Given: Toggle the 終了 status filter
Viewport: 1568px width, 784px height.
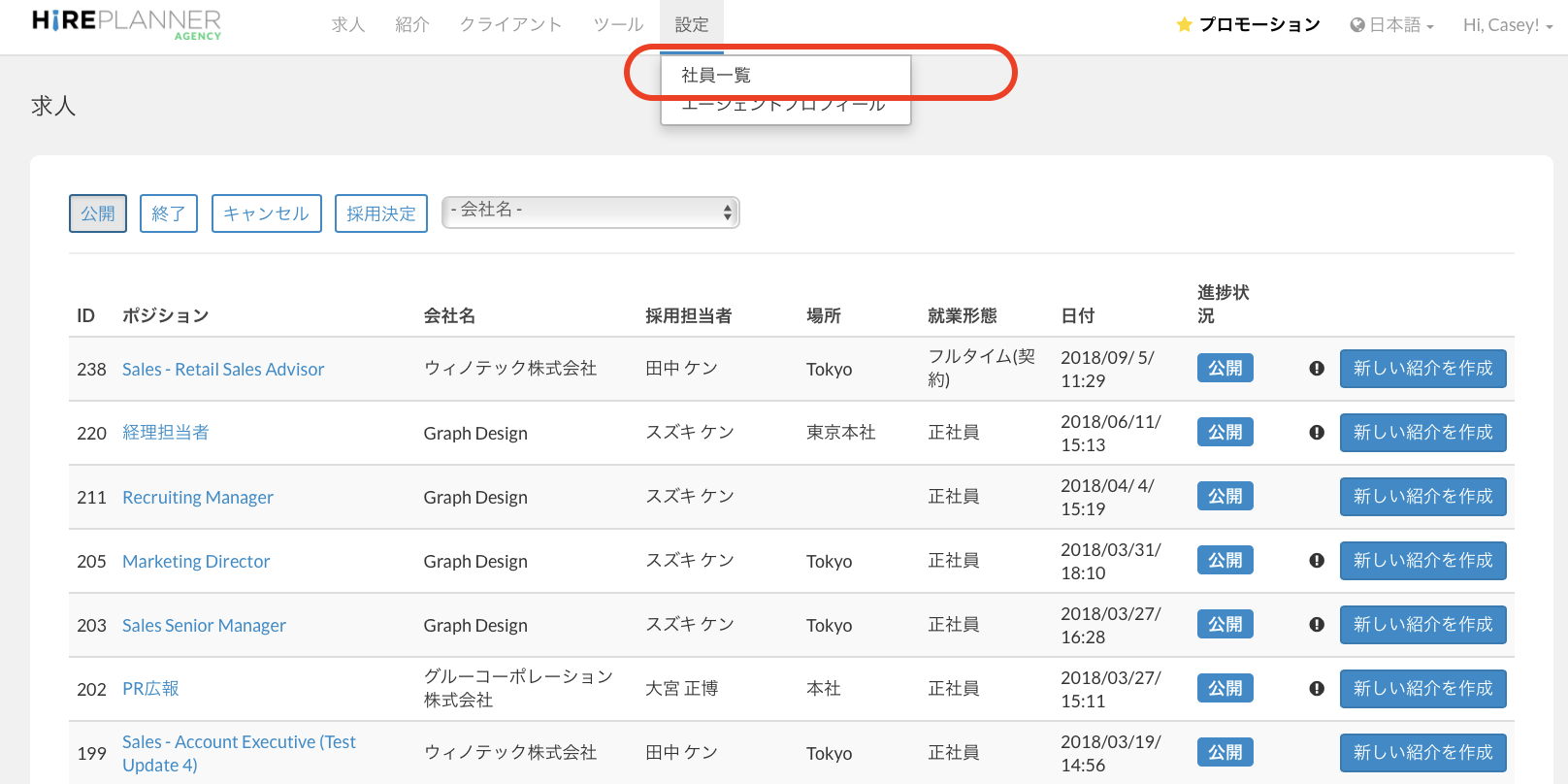Looking at the screenshot, I should point(169,213).
